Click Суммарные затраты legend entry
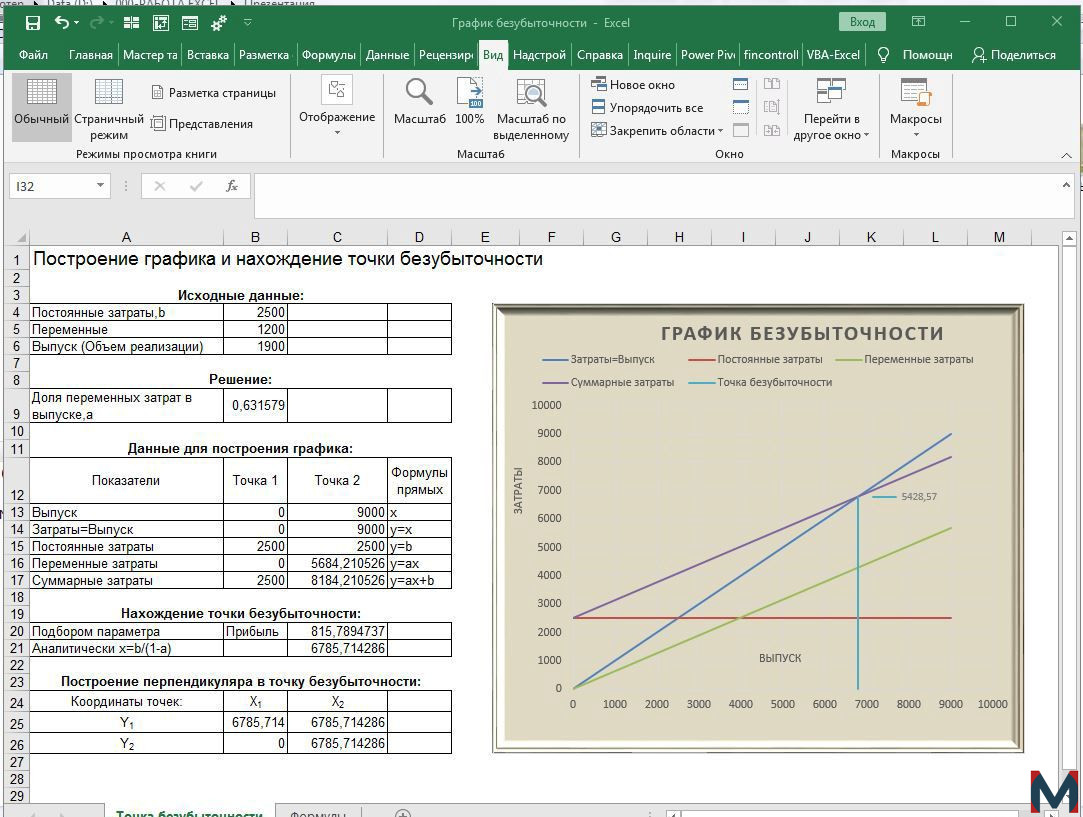This screenshot has width=1083, height=817. click(x=608, y=382)
